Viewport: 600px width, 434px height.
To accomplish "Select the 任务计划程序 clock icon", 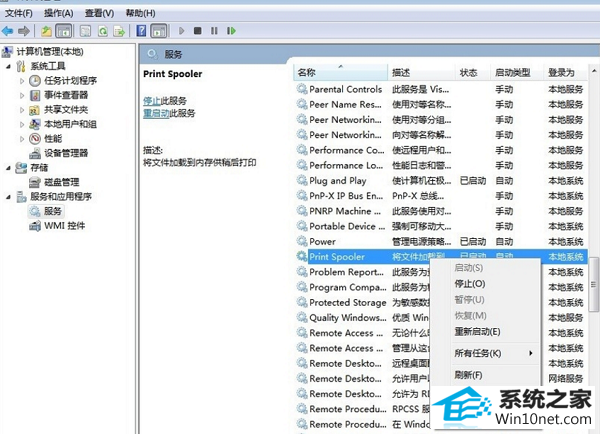I will coord(35,80).
